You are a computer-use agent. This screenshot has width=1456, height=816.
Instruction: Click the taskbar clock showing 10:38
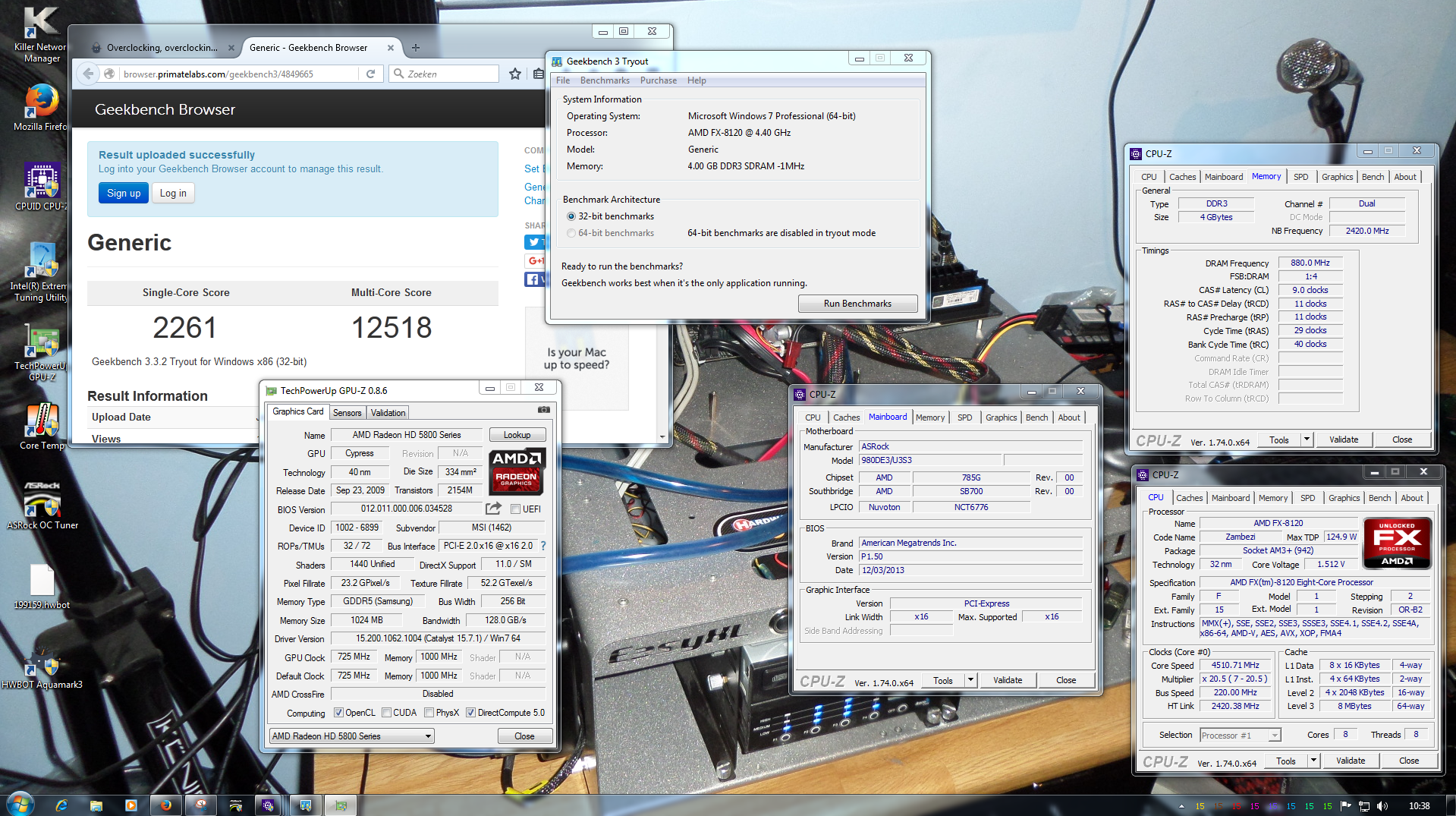pyautogui.click(x=1419, y=805)
